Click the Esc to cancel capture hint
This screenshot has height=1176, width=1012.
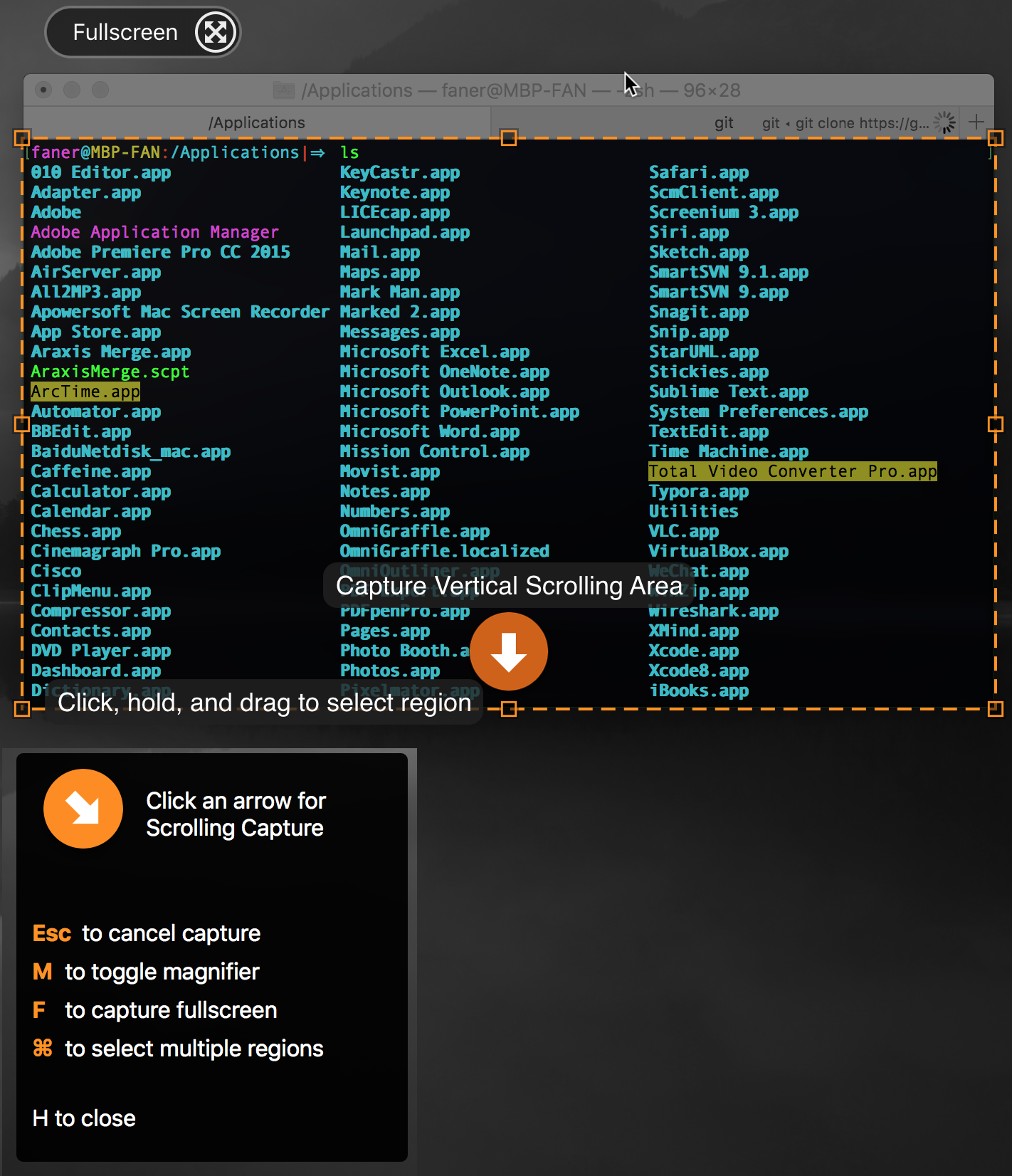point(147,933)
